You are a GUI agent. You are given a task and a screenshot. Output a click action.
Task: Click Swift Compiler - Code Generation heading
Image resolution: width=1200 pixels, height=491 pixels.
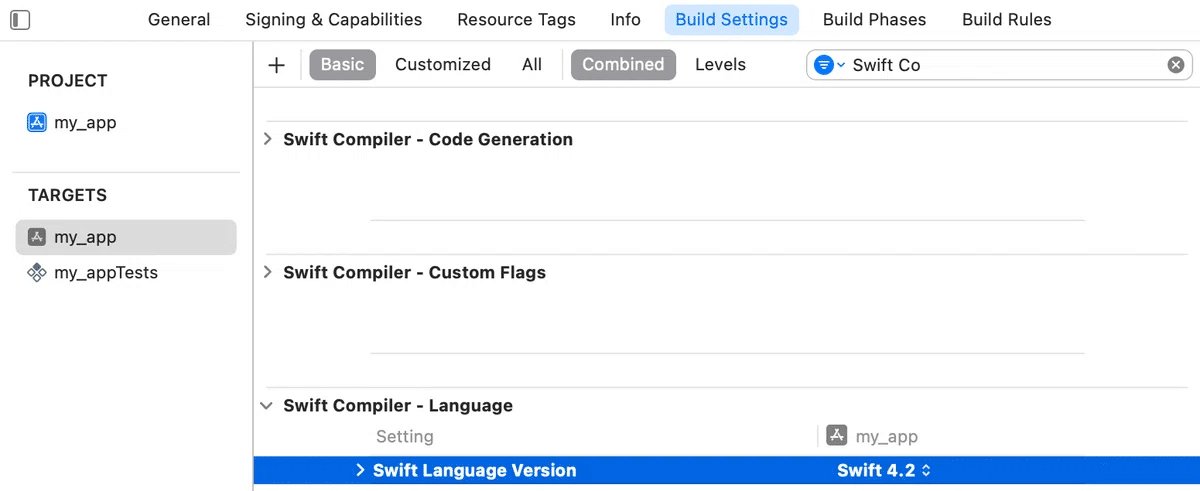428,139
